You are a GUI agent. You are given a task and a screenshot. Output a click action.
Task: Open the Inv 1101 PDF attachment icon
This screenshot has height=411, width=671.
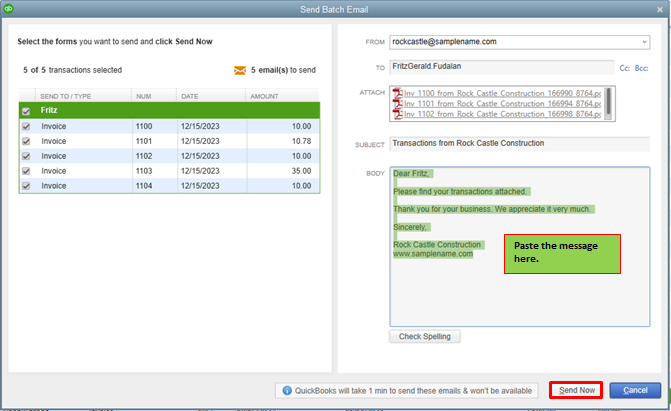point(398,104)
